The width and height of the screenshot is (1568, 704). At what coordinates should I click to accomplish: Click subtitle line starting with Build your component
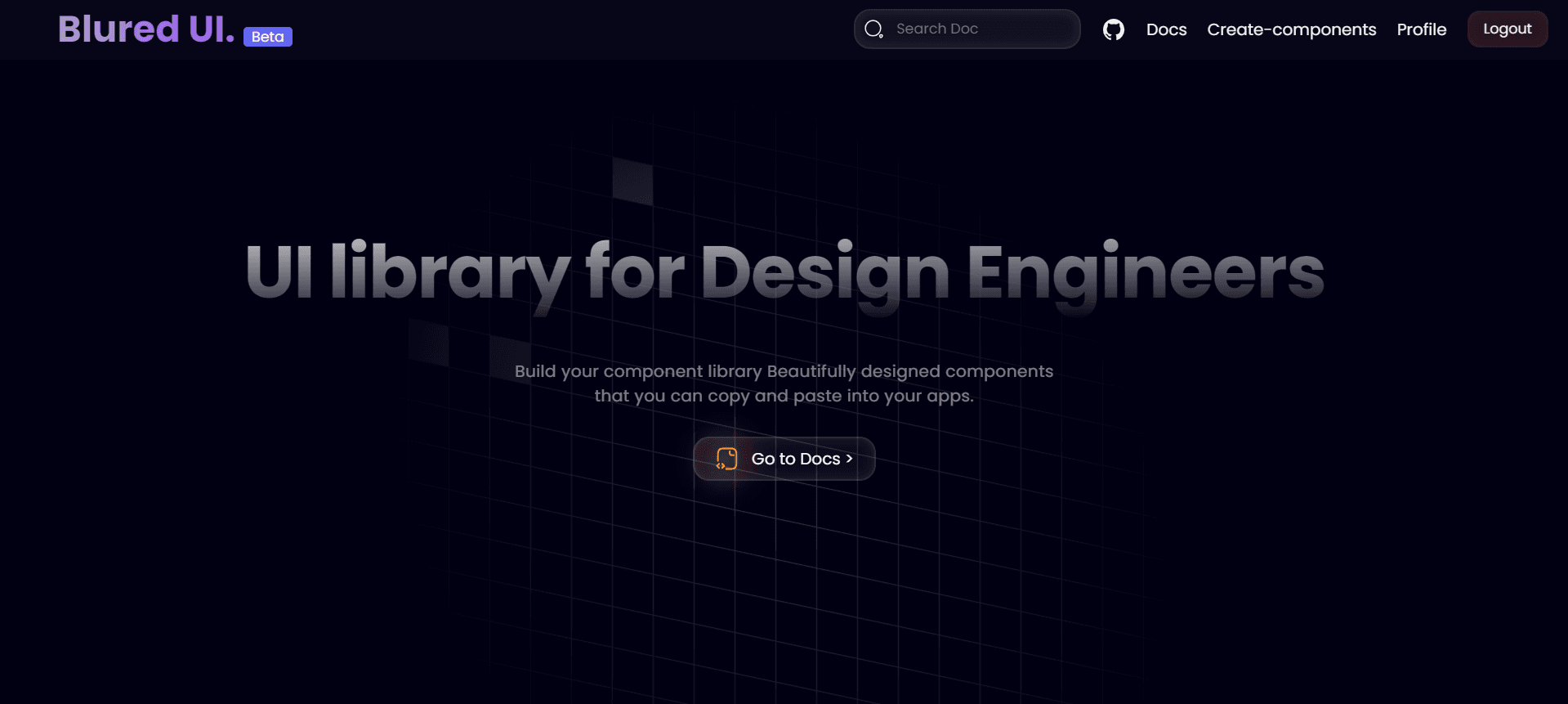pyautogui.click(x=784, y=371)
